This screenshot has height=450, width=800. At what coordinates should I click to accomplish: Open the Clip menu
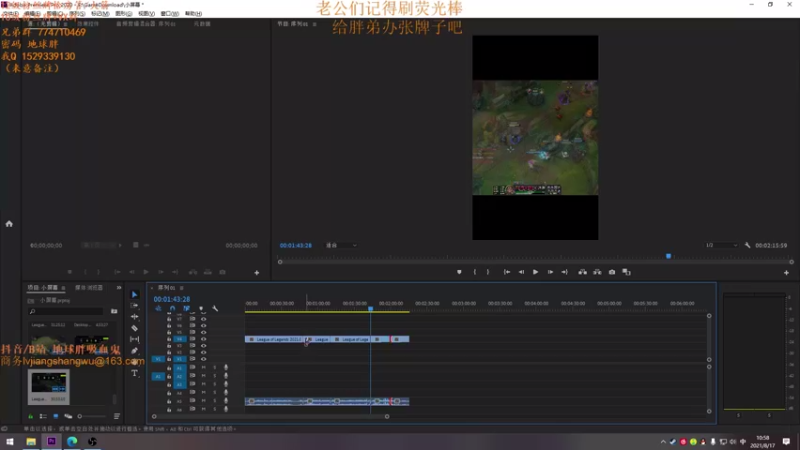pyautogui.click(x=55, y=14)
